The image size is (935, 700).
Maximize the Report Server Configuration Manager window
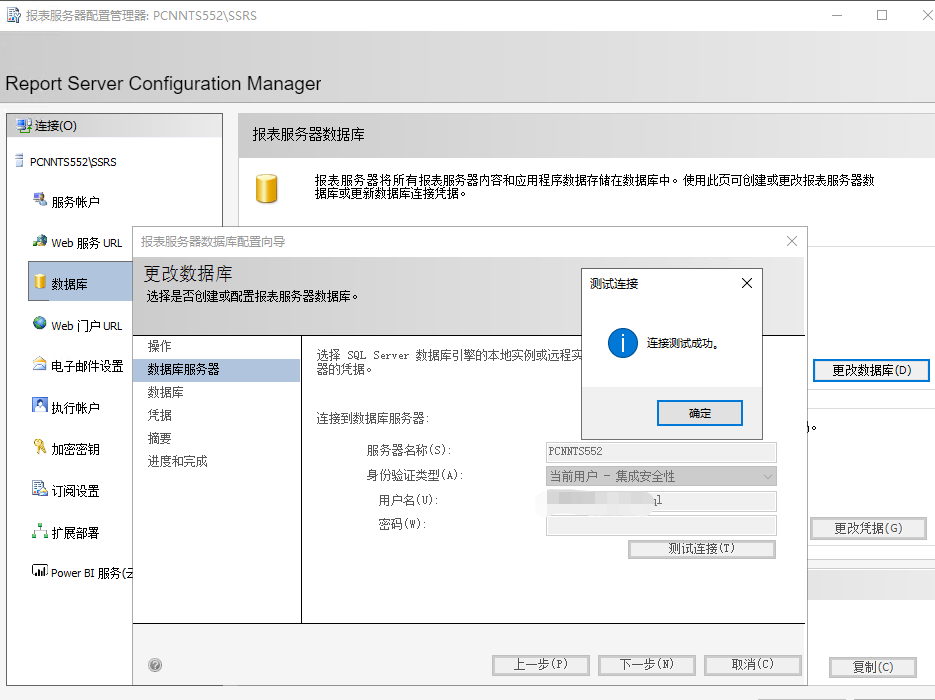click(x=881, y=15)
